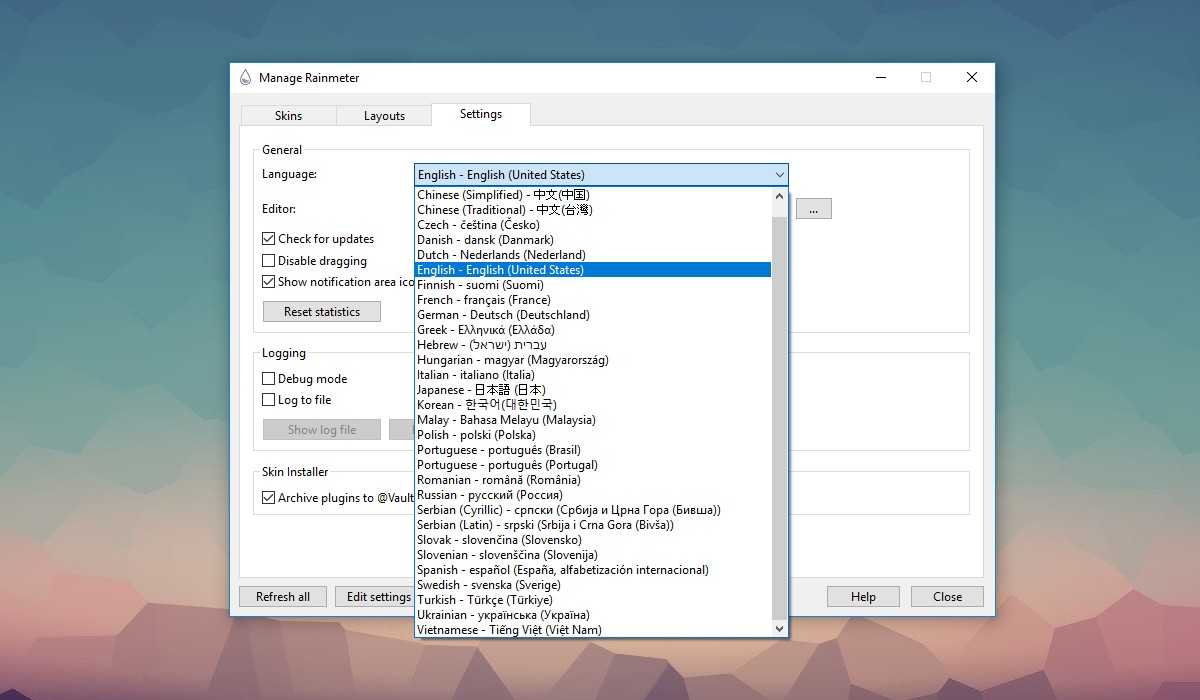The width and height of the screenshot is (1200, 700).
Task: Click the language list scroll-down arrow
Action: (x=780, y=629)
